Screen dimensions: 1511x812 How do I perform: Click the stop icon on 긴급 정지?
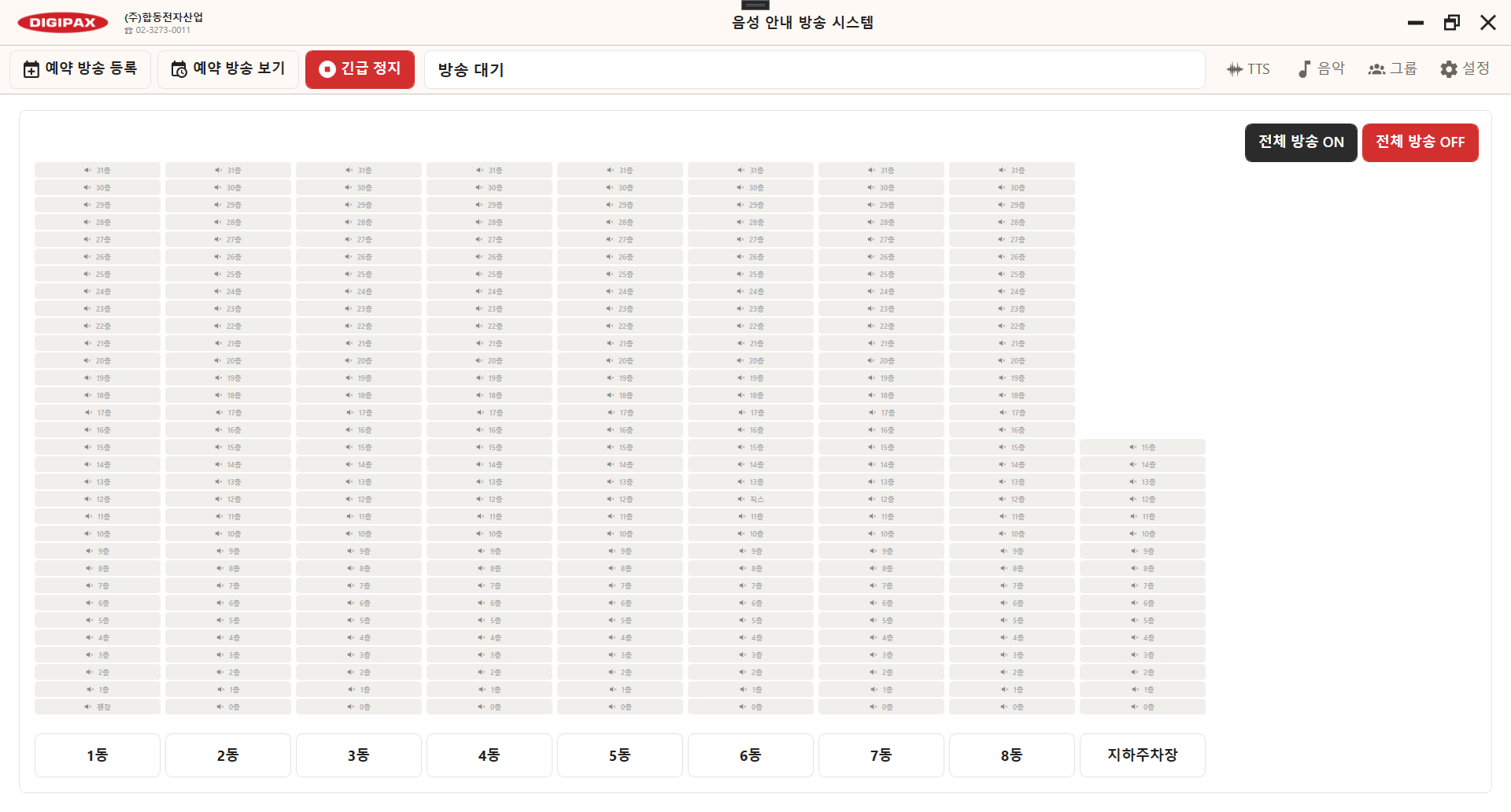coord(327,69)
